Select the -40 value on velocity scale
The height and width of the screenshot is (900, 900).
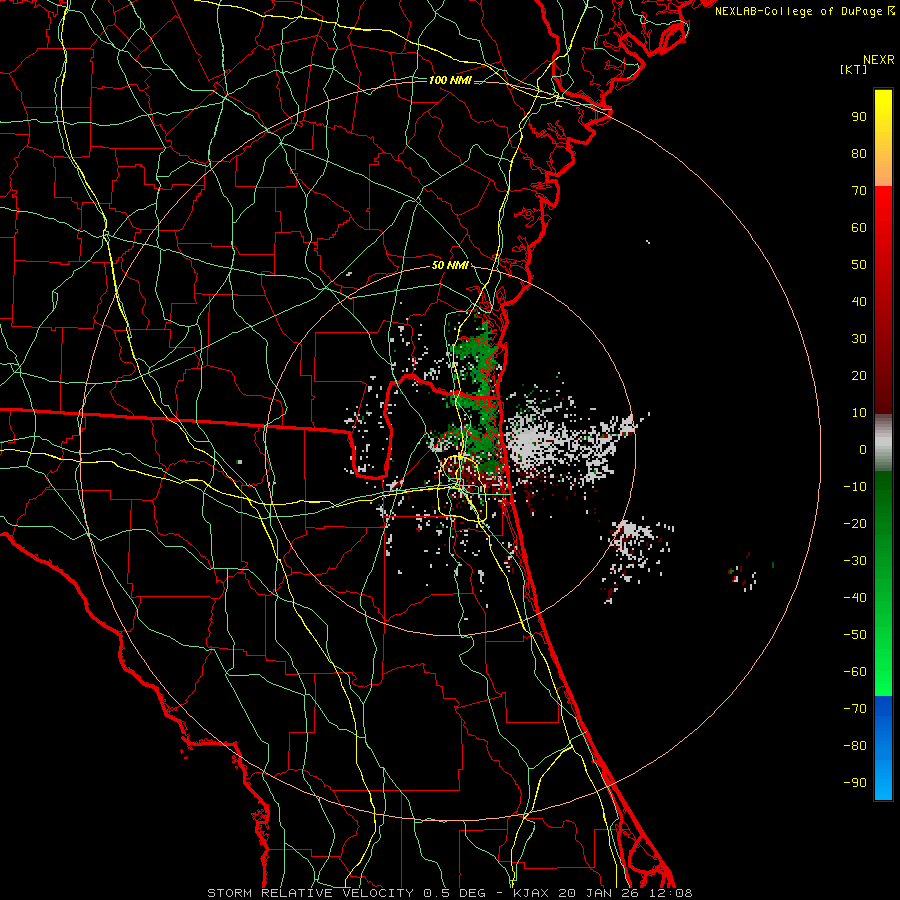[x=855, y=598]
